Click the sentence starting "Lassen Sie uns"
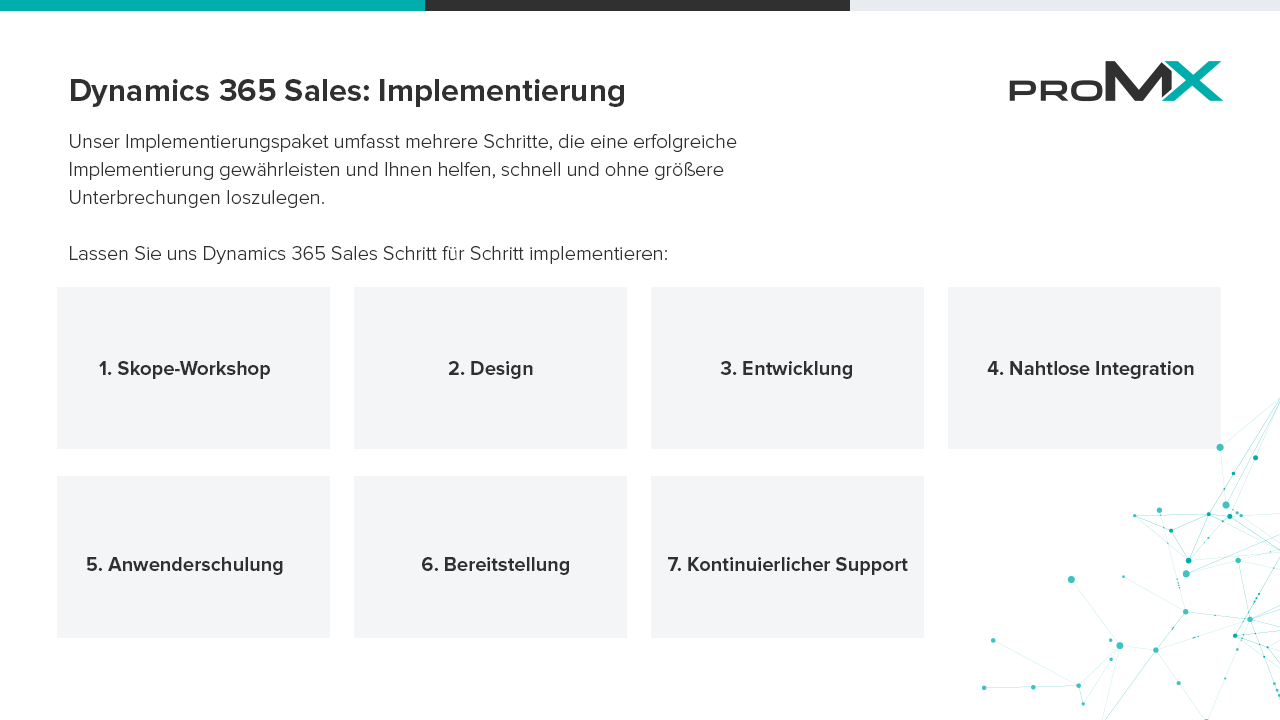Viewport: 1280px width, 720px height. coord(368,254)
